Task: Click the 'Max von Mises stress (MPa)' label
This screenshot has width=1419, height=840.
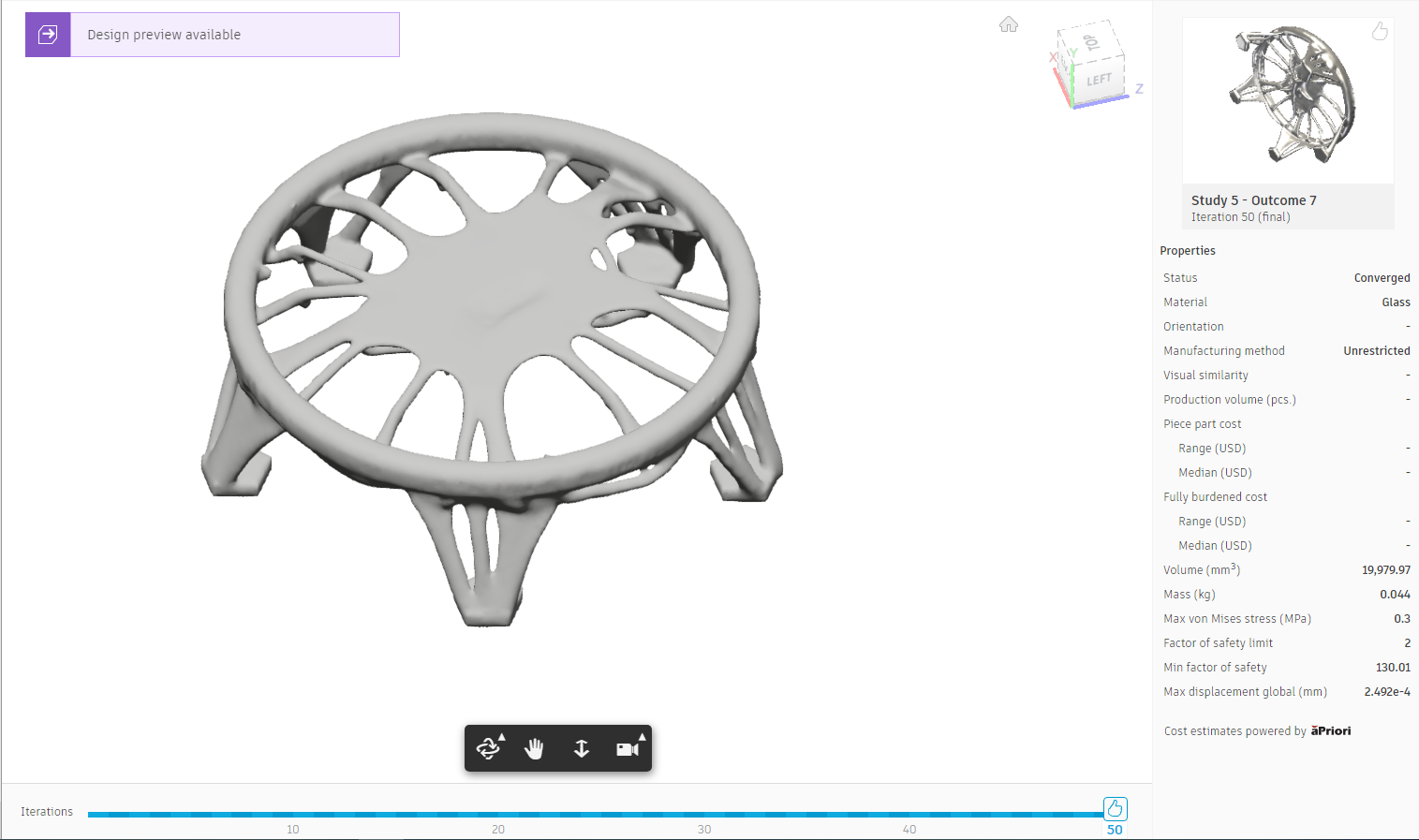Action: click(1237, 619)
